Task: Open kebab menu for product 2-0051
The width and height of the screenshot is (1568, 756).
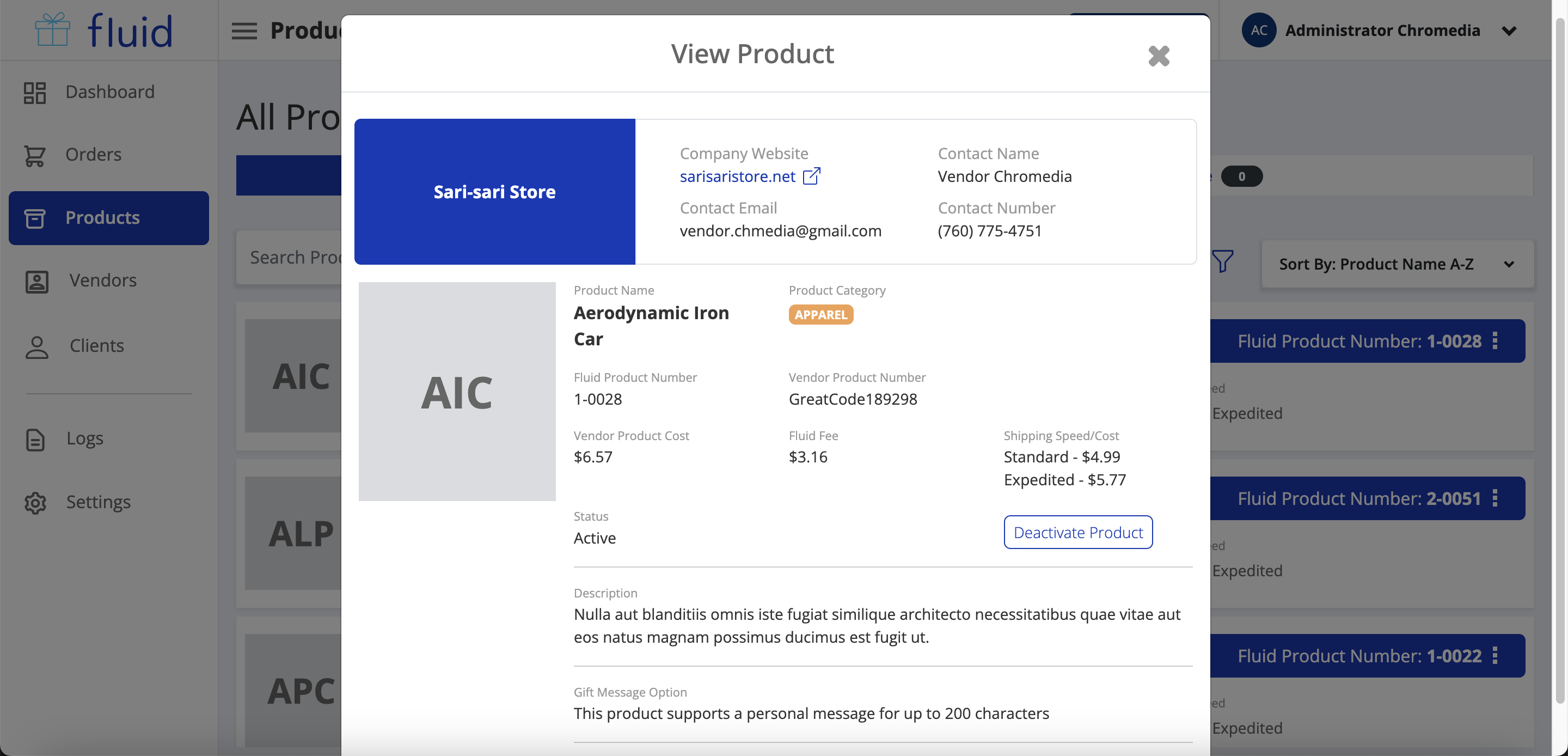Action: (x=1495, y=498)
